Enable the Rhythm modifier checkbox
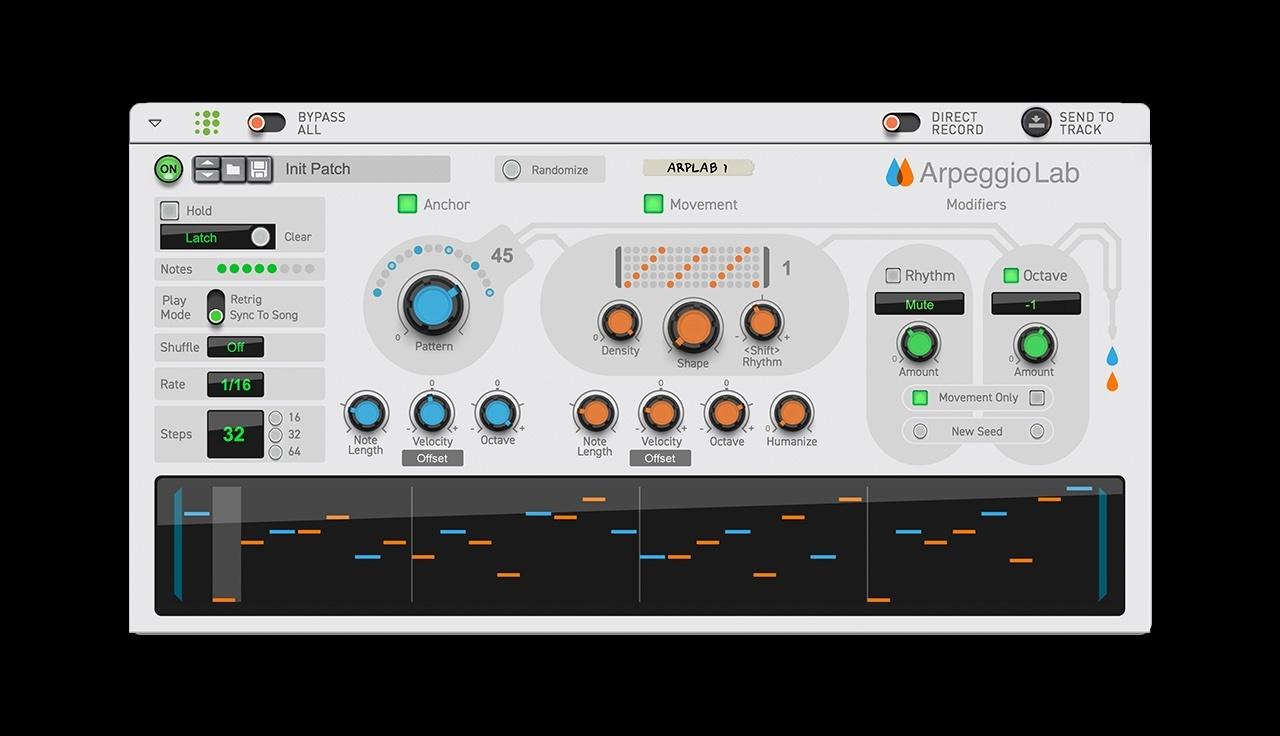1280x736 pixels. (893, 276)
